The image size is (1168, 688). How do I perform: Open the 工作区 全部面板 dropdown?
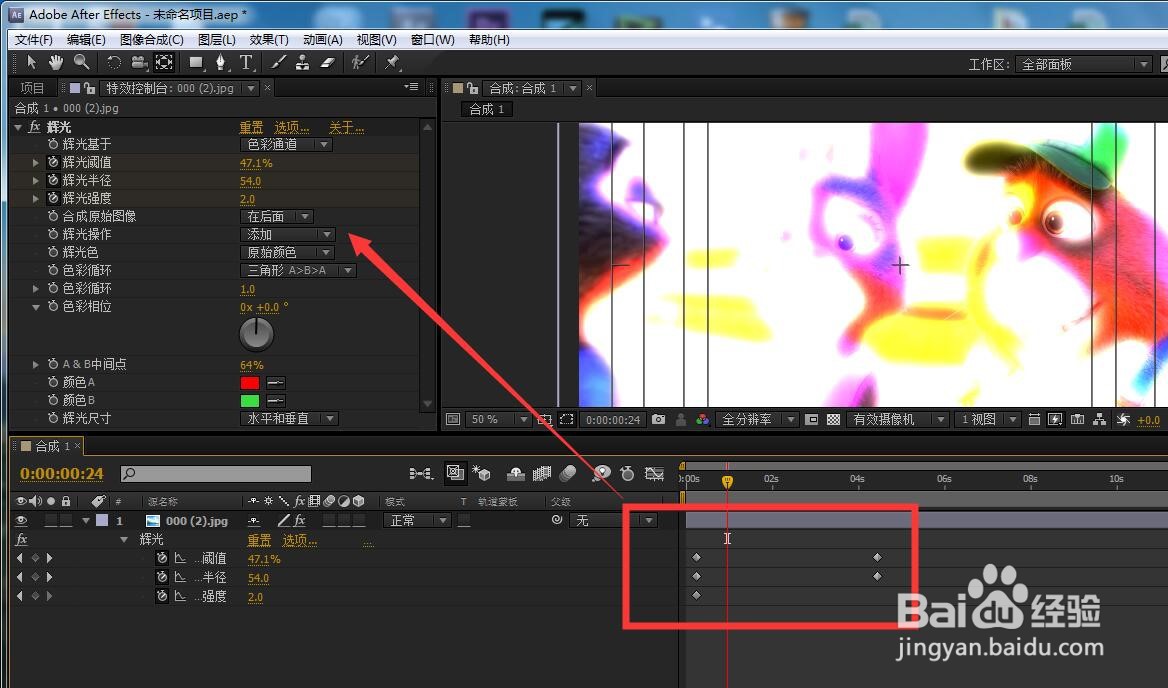(1085, 65)
